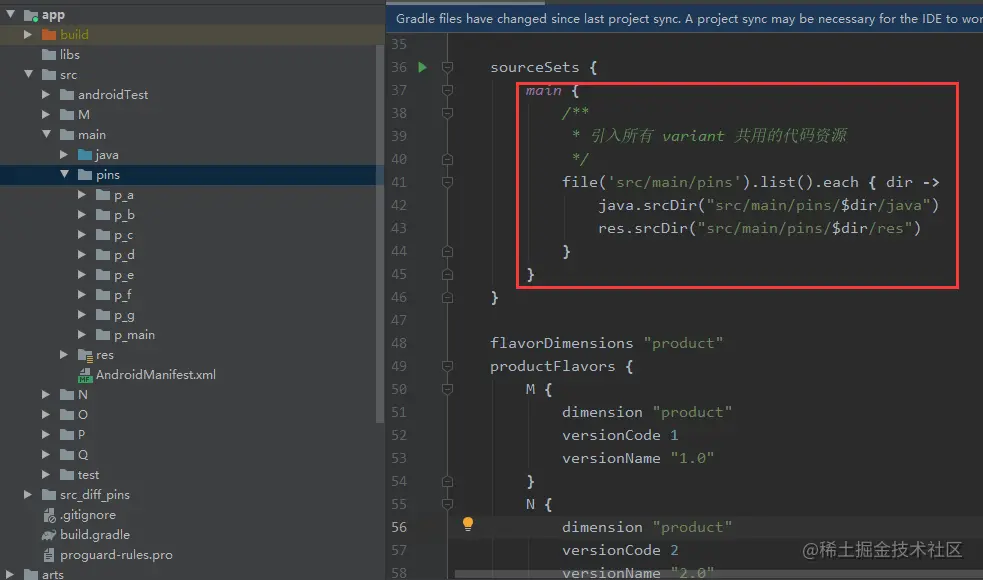Select the p_f folder in tree

[123, 295]
